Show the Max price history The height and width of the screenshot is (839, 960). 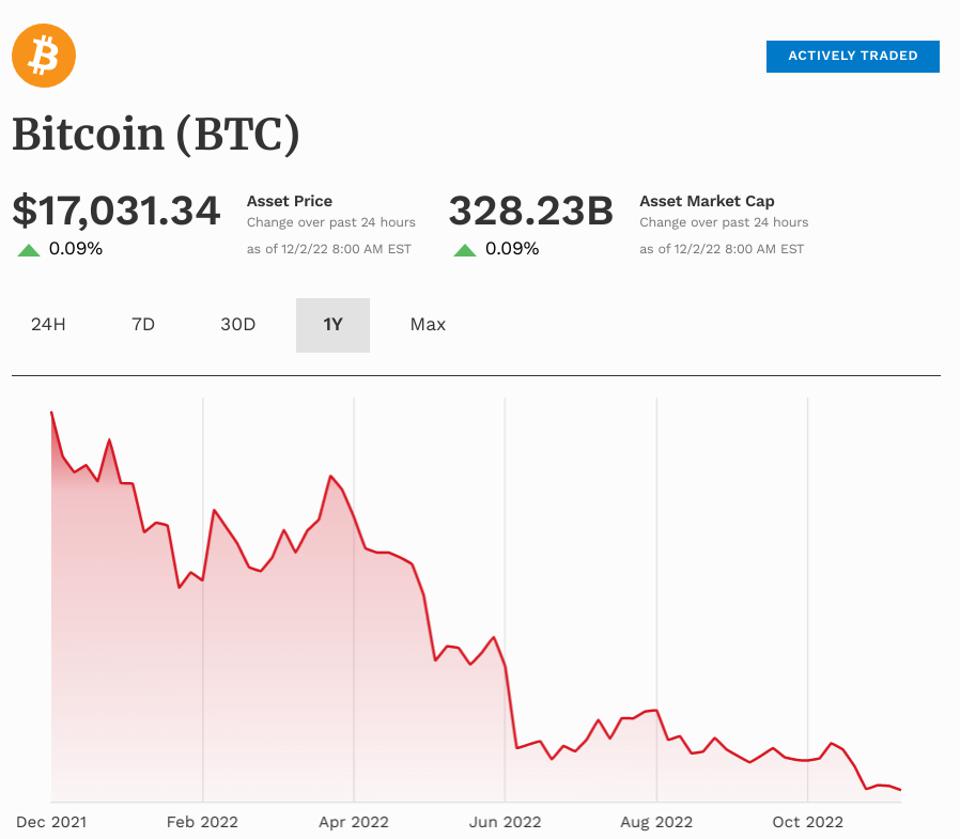[x=428, y=325]
